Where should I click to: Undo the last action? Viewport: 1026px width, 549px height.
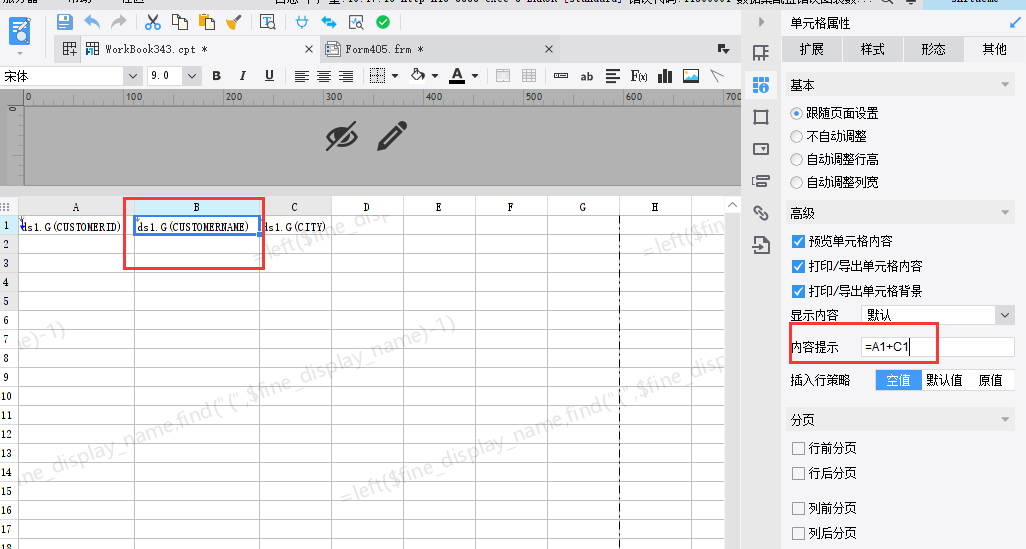[92, 22]
